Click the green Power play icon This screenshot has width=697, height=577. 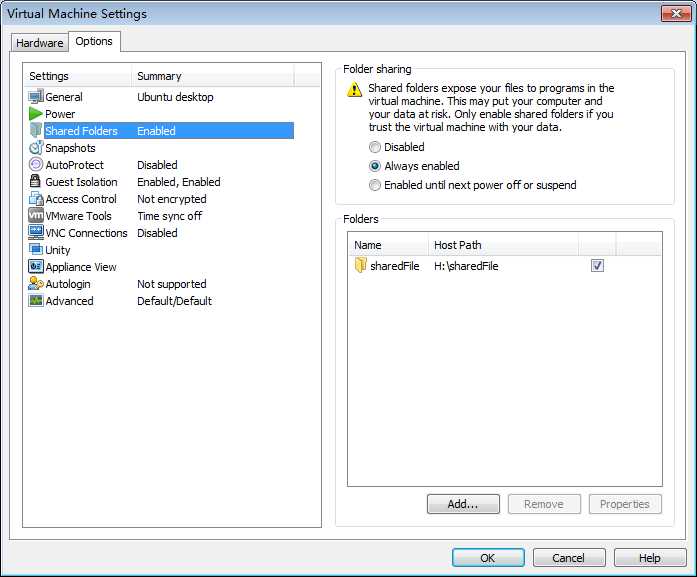pos(36,114)
